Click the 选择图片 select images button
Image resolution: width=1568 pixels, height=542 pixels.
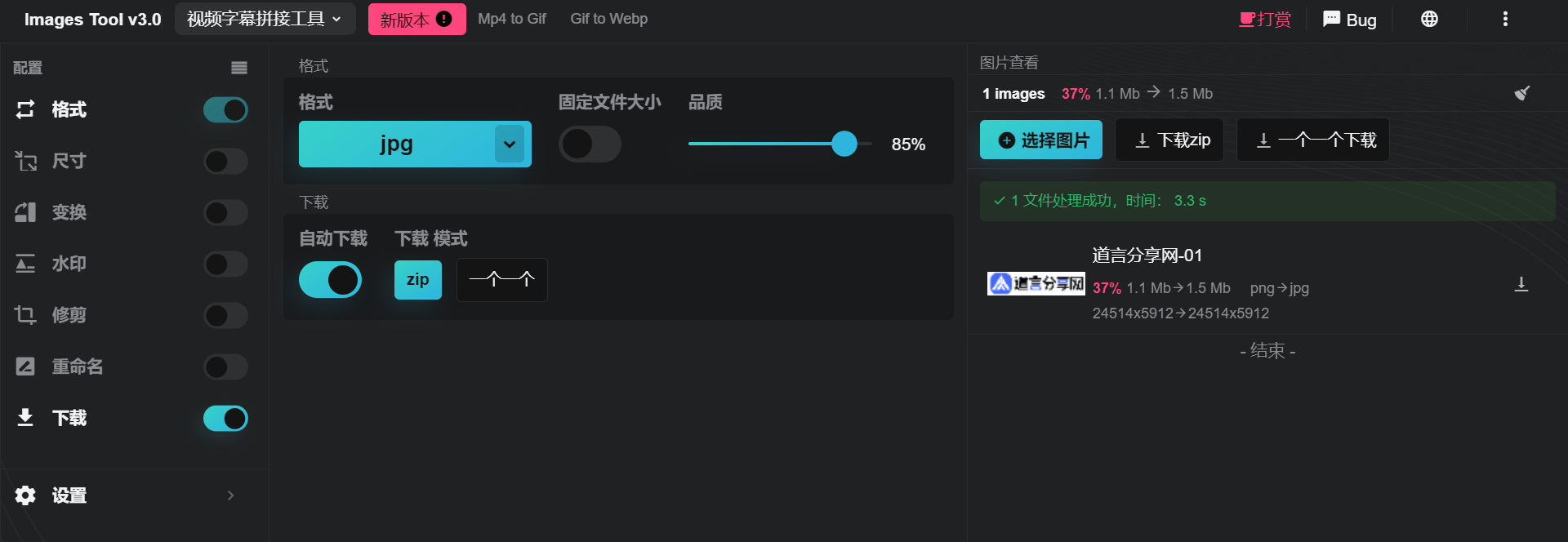pos(1041,140)
